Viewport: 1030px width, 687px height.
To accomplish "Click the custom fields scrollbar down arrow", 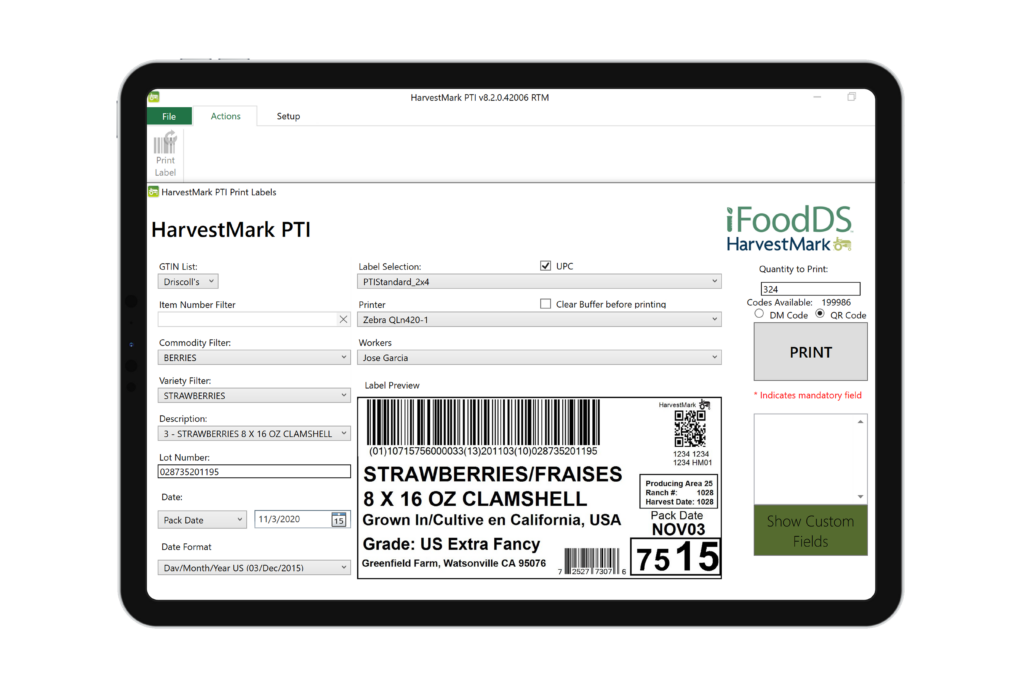I will pos(860,497).
